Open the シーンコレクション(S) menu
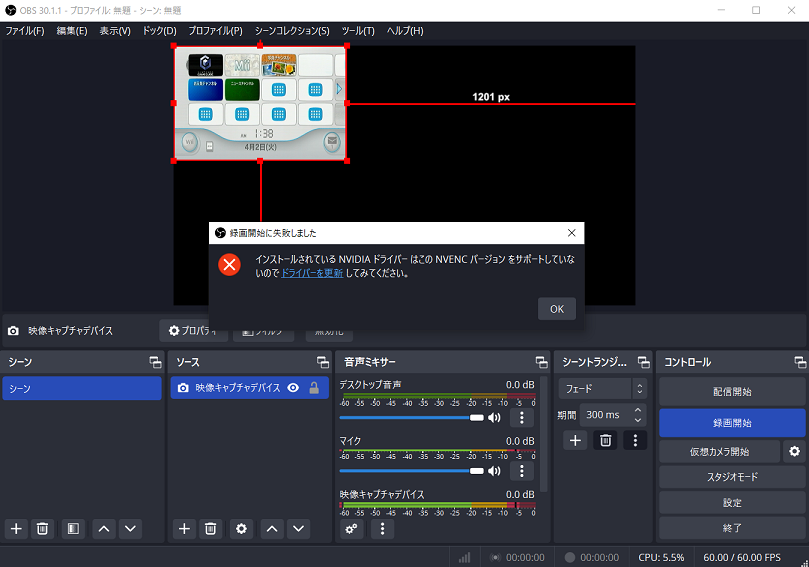Image resolution: width=809 pixels, height=567 pixels. pos(292,31)
